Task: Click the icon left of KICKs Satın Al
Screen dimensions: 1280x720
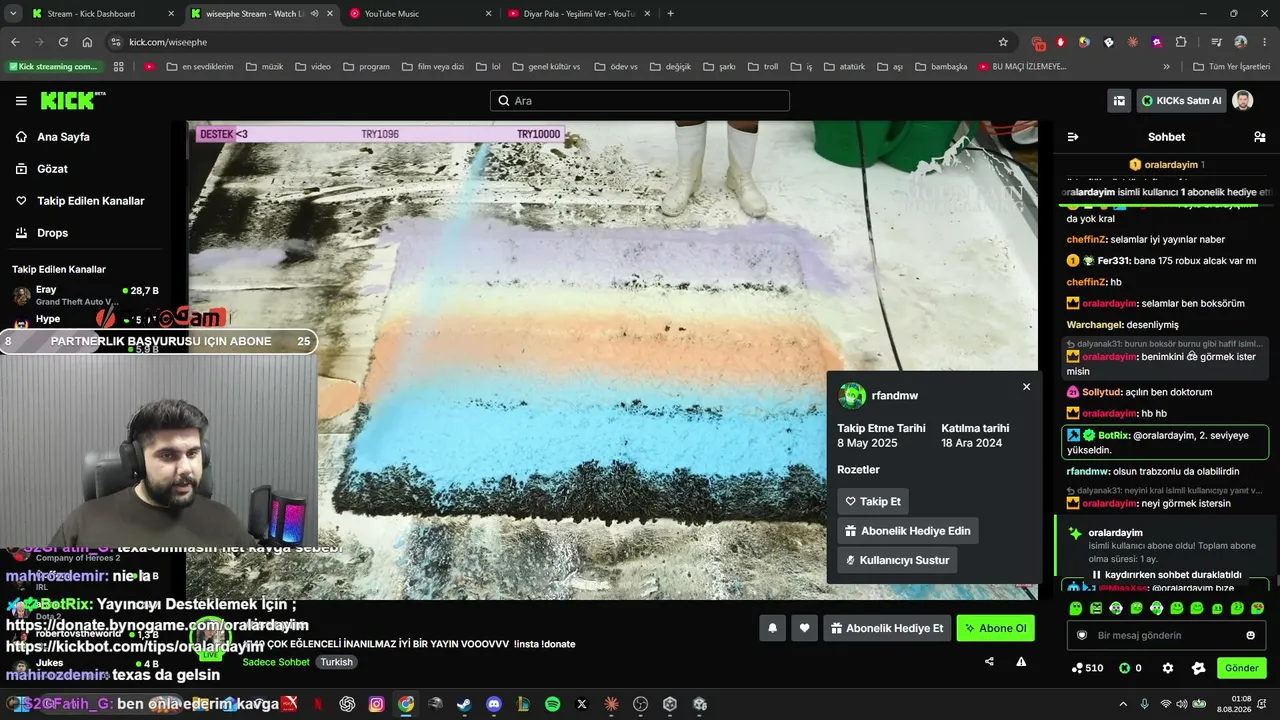Action: point(1119,101)
